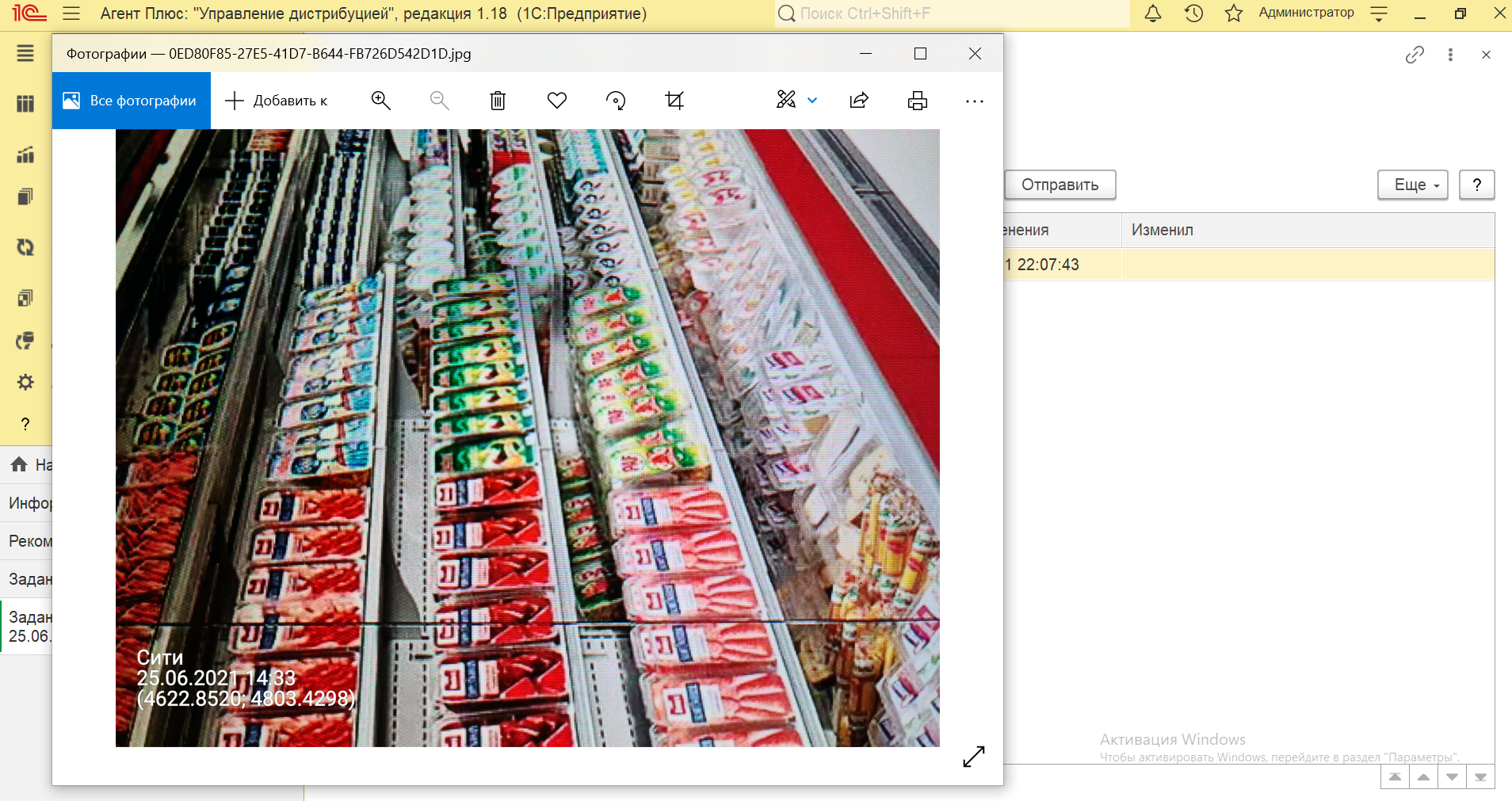Rotate the photo with the rotate icon
Viewport: 1512px width, 801px height.
[x=616, y=101]
